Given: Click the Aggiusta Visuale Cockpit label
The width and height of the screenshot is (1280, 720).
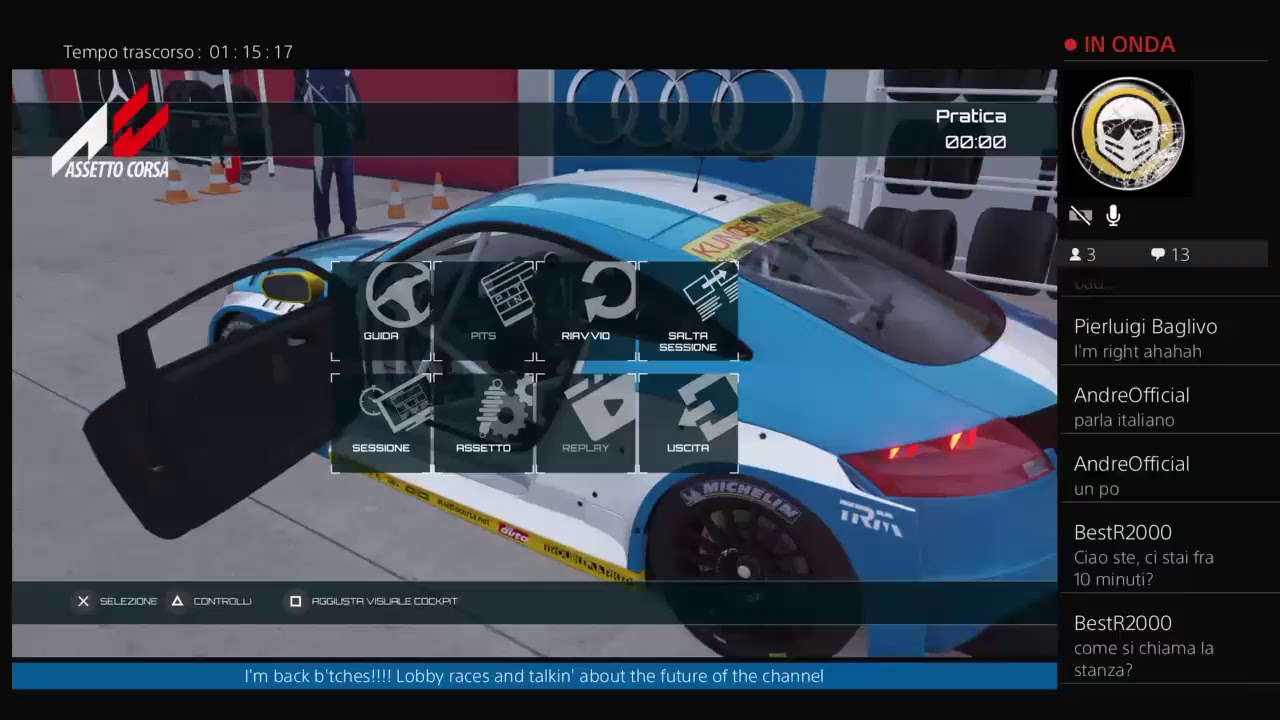Looking at the screenshot, I should 384,601.
